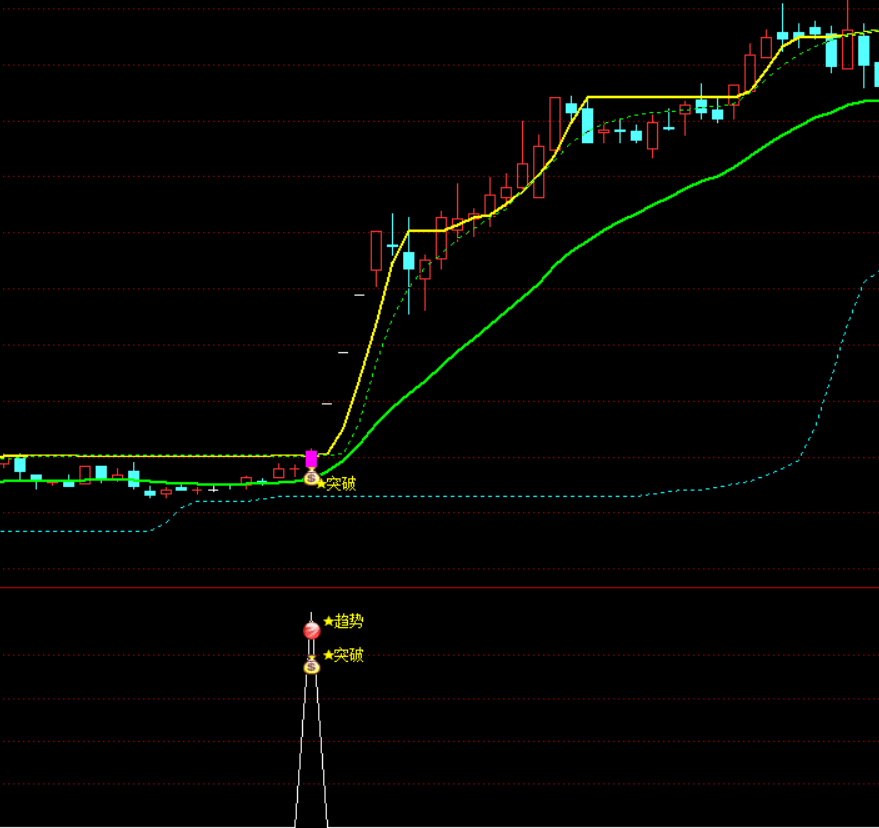Click the red ball icon beside 趋势
Image resolution: width=879 pixels, height=828 pixels.
[x=312, y=630]
